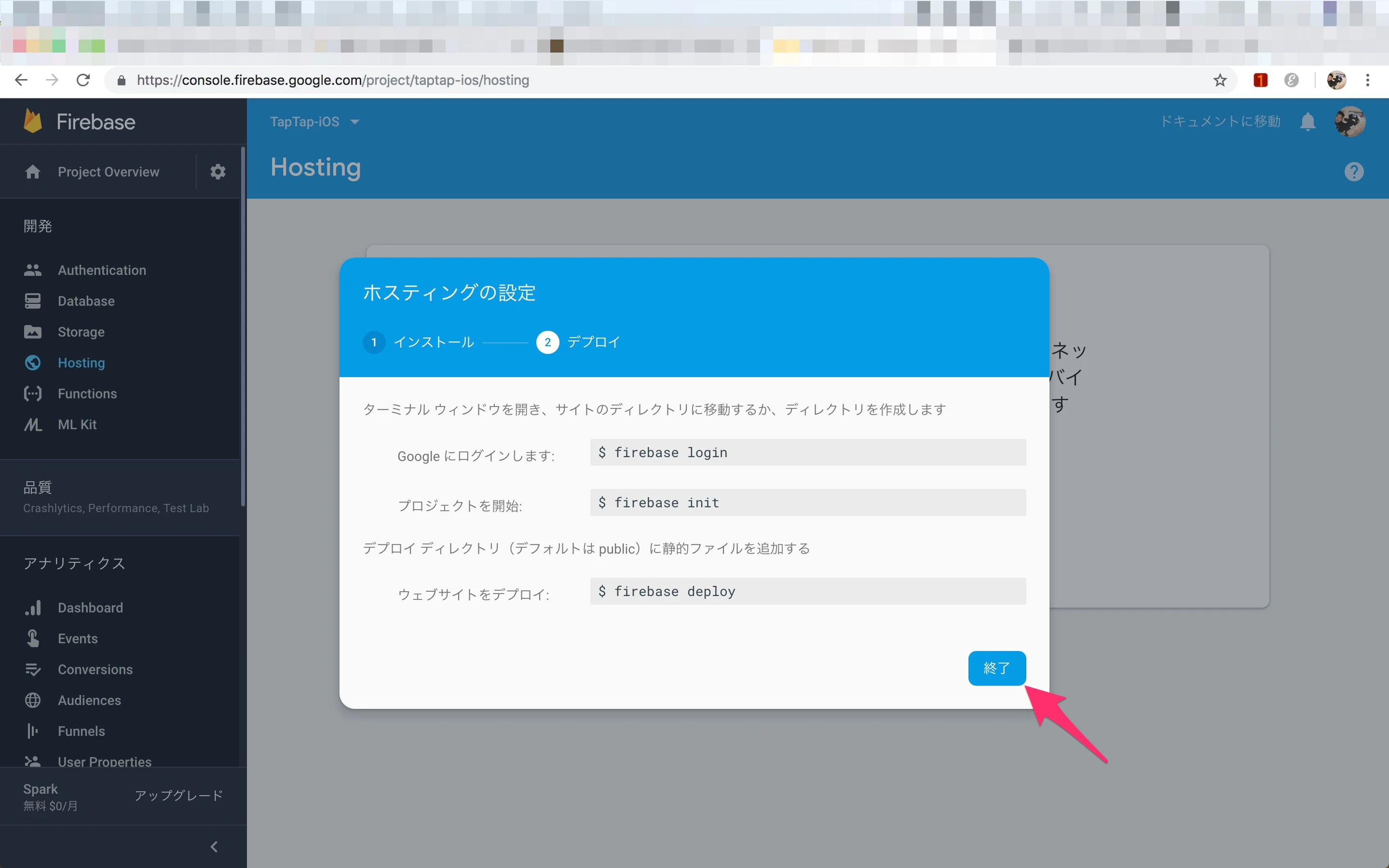Screen dimensions: 1389x868
Task: Click the アップグレード upgrade button
Action: (x=178, y=796)
